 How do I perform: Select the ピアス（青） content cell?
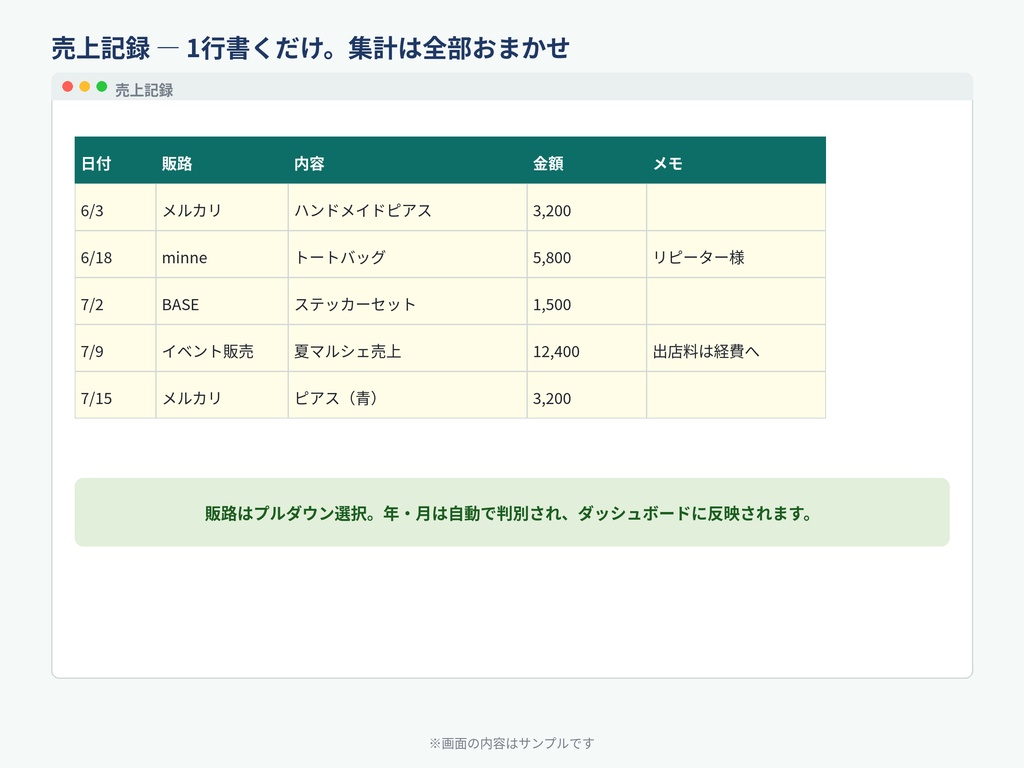(x=408, y=395)
